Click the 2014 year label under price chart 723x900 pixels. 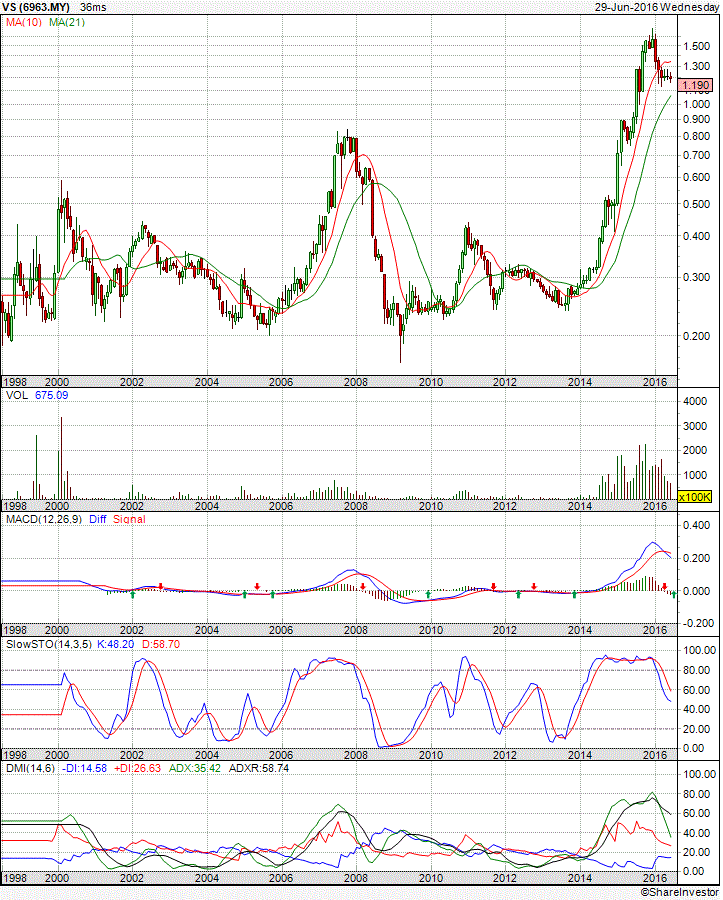pyautogui.click(x=580, y=382)
